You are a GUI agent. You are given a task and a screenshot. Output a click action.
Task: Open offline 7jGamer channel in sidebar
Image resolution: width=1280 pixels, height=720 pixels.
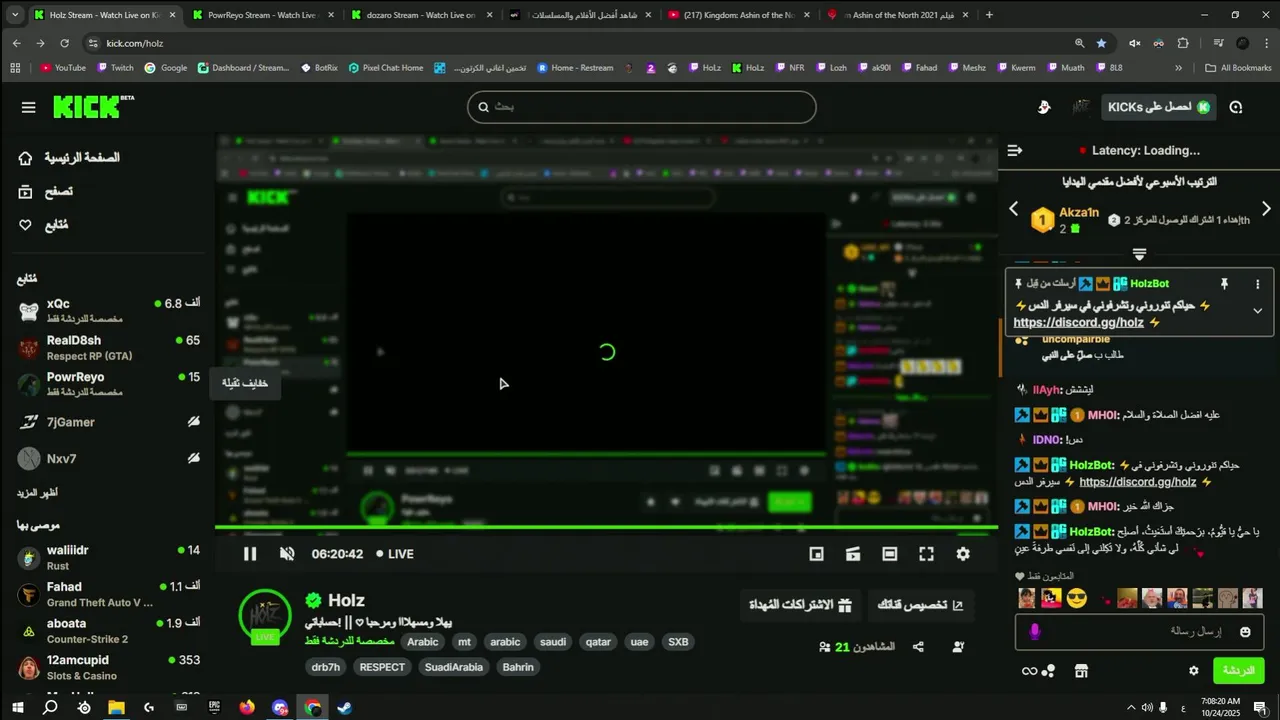(x=108, y=422)
